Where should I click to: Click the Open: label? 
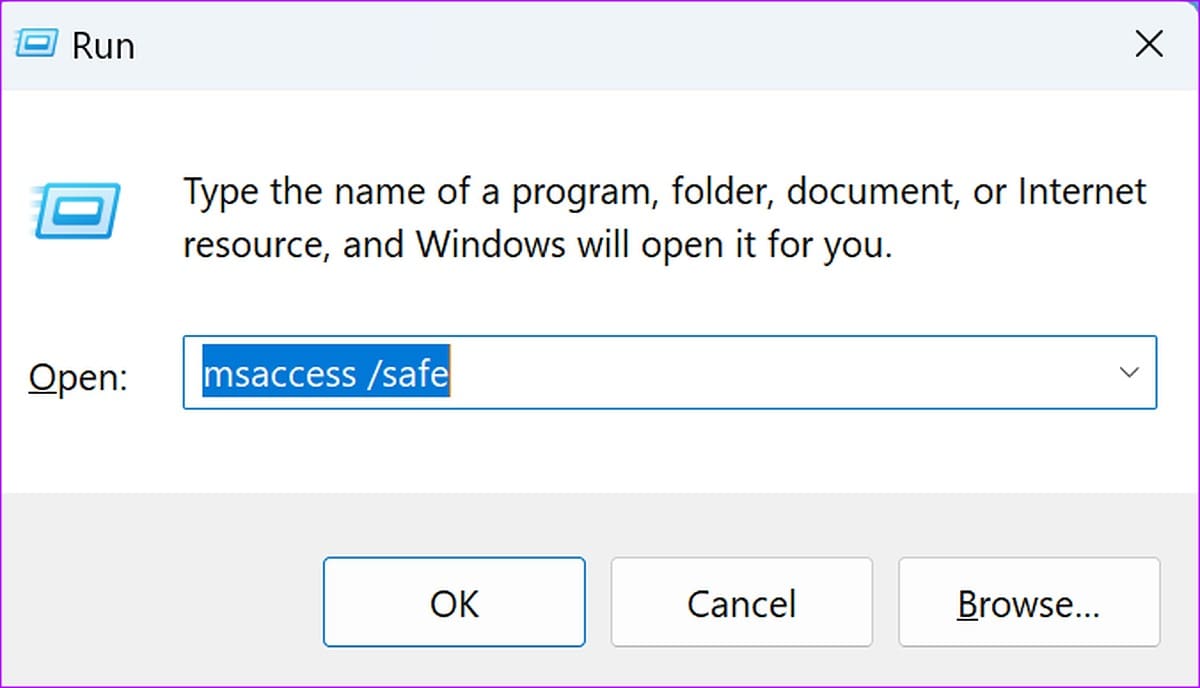78,377
